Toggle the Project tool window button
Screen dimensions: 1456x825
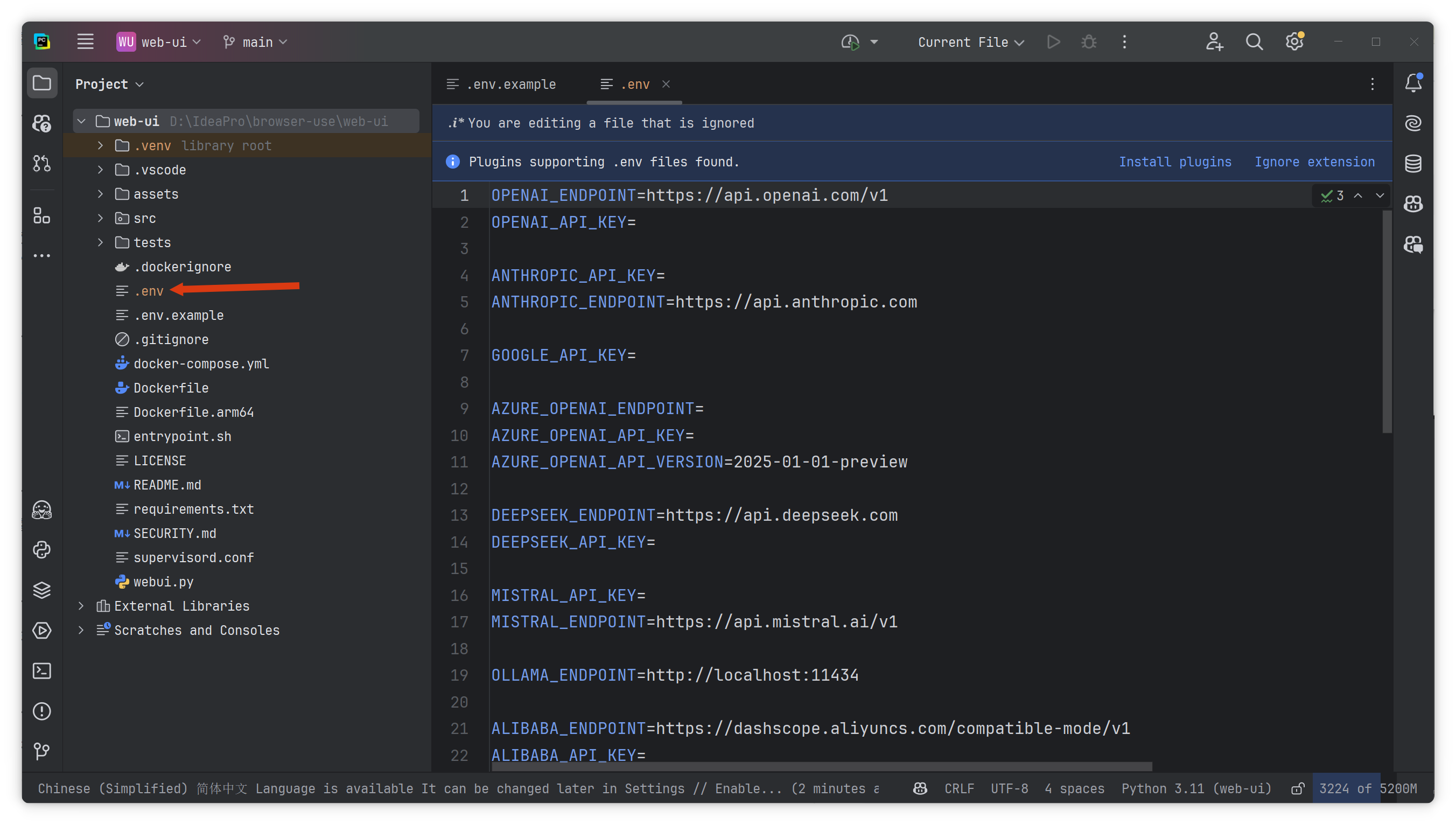pyautogui.click(x=41, y=83)
